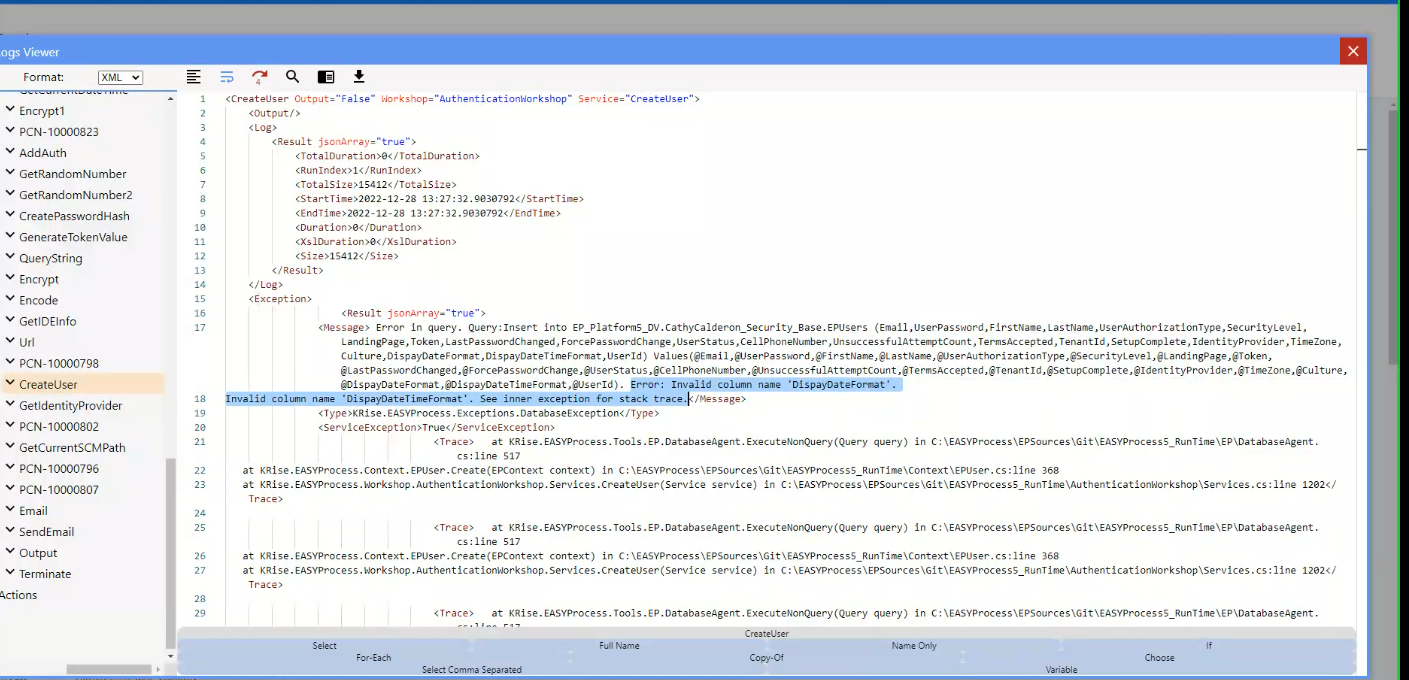Select the Terminate tree item
The image size is (1409, 680).
45,574
